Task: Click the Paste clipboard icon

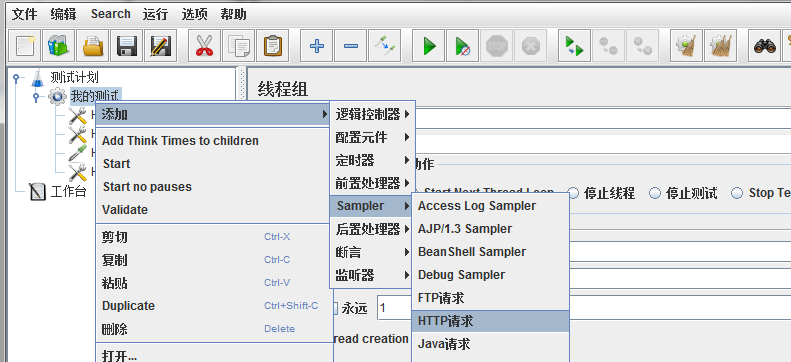Action: pyautogui.click(x=272, y=46)
